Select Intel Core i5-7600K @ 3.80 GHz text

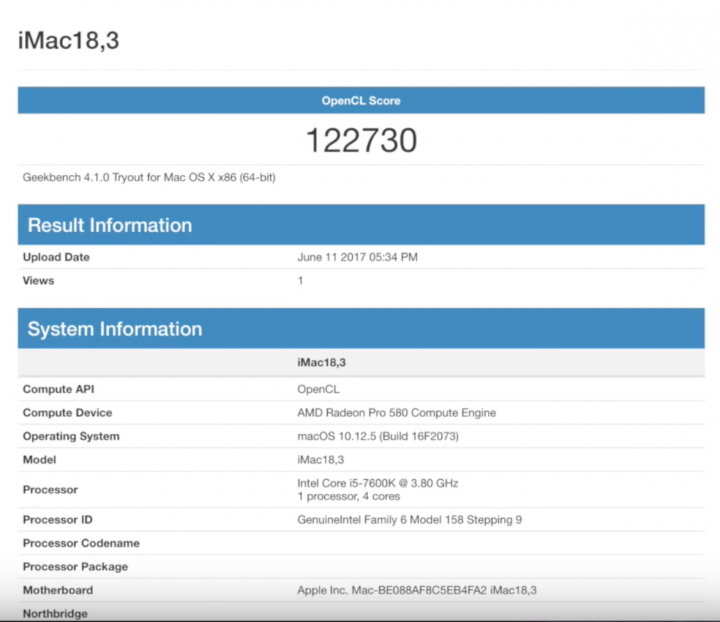[x=377, y=483]
